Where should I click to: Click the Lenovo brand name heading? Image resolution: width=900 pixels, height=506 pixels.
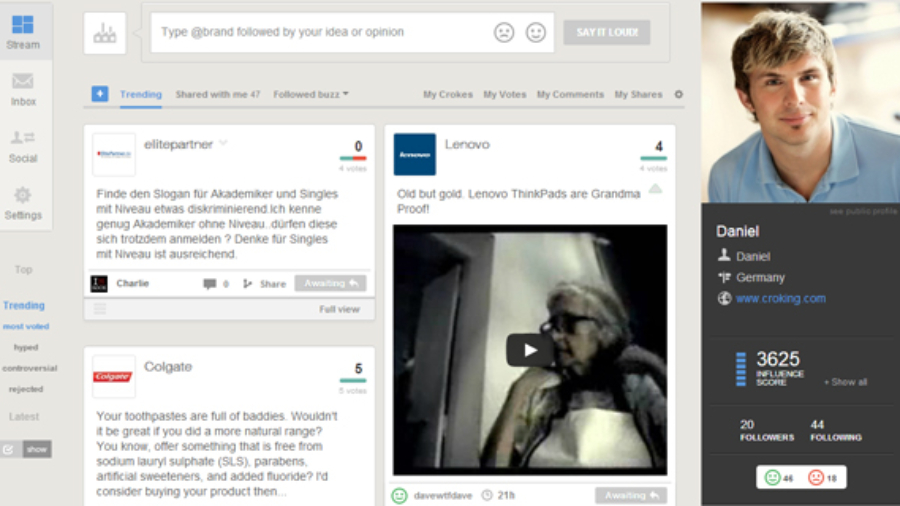467,145
